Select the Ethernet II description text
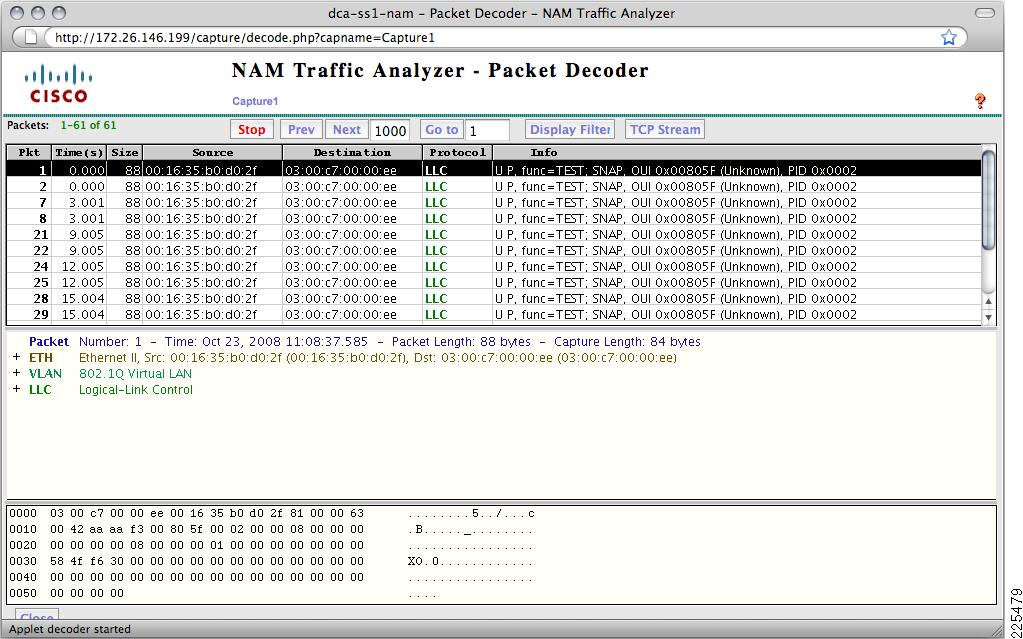Screen dimensions: 1023x639 pos(378,358)
